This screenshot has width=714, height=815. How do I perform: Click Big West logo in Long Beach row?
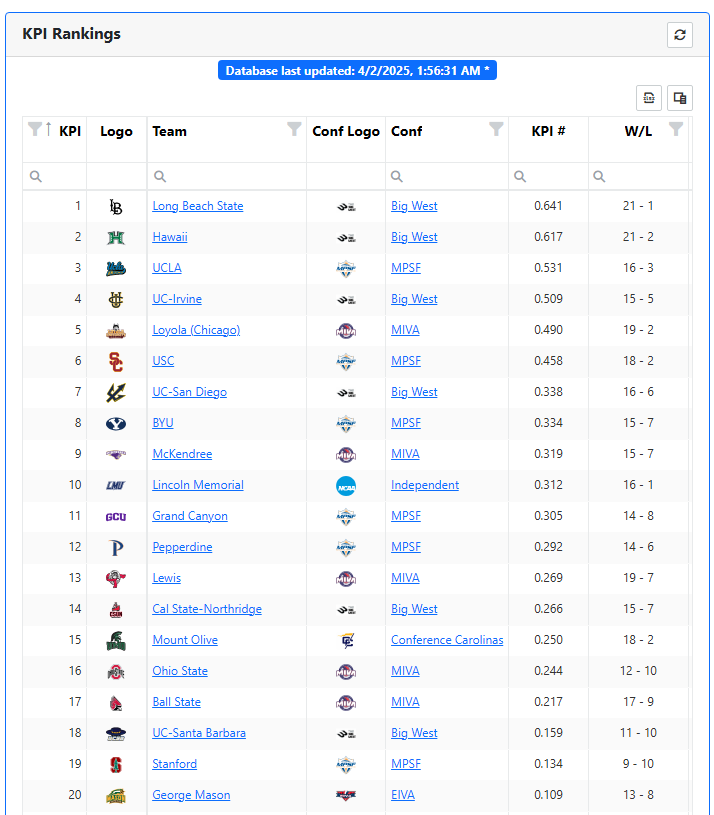pyautogui.click(x=346, y=207)
